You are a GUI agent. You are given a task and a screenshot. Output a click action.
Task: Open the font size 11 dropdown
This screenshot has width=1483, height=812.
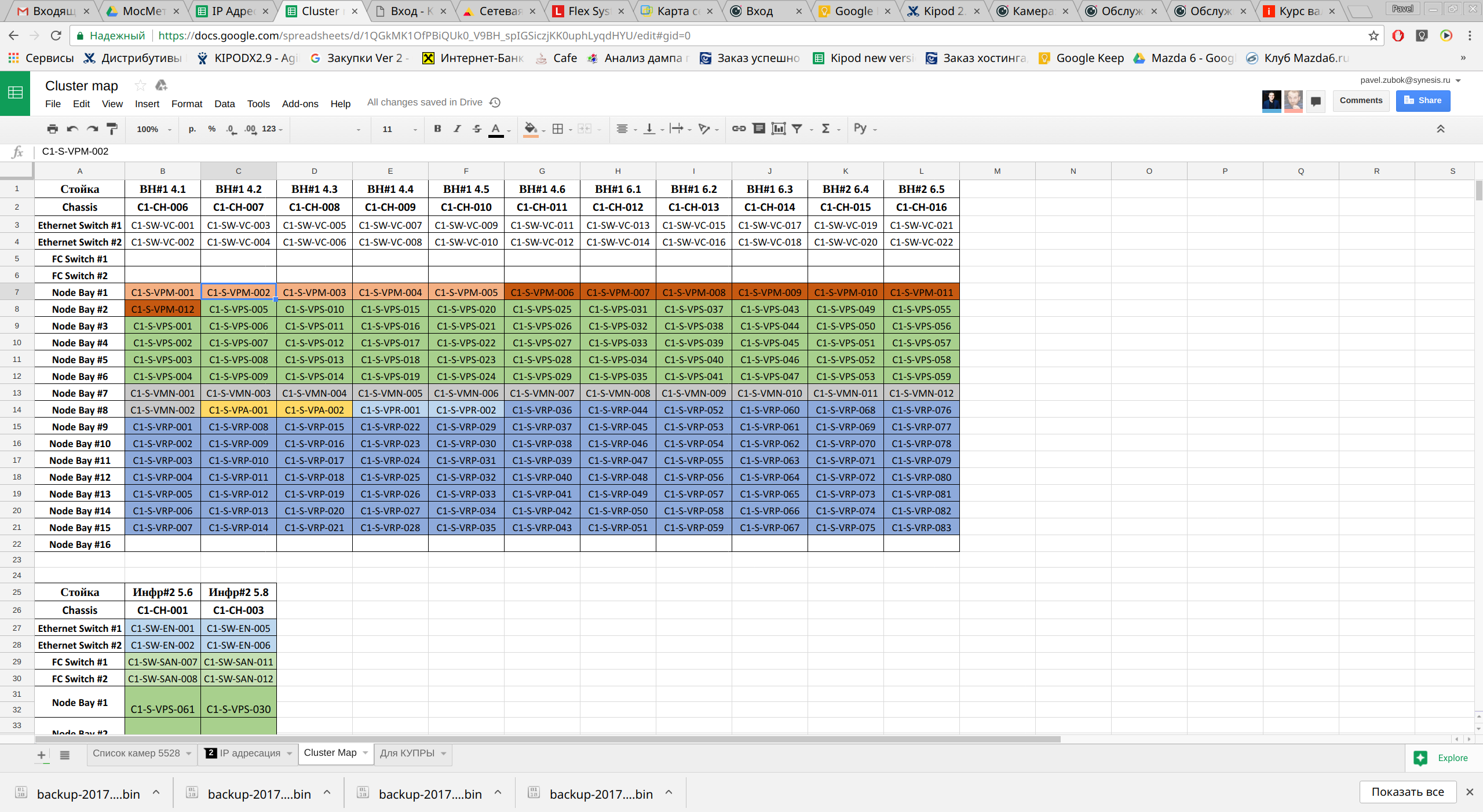coord(399,129)
